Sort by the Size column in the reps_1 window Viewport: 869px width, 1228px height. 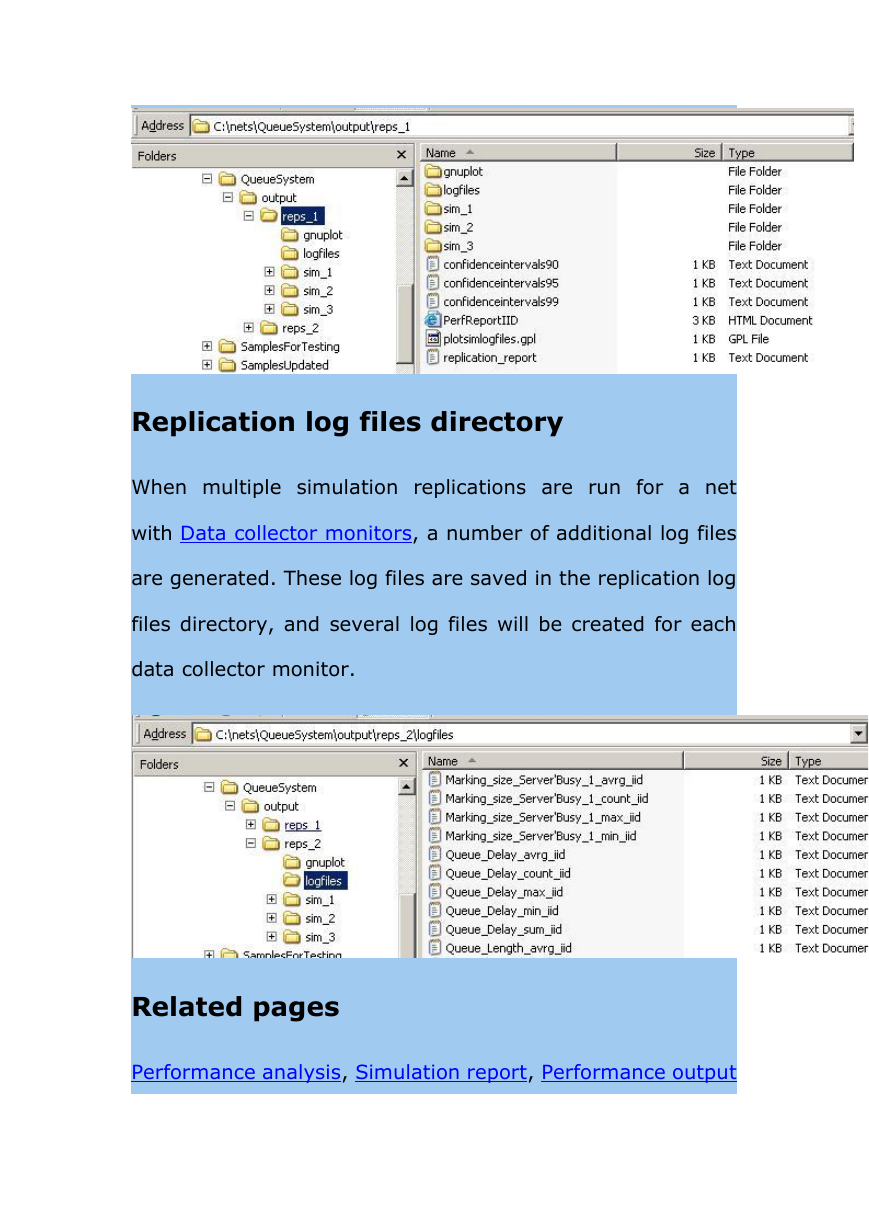tap(669, 153)
